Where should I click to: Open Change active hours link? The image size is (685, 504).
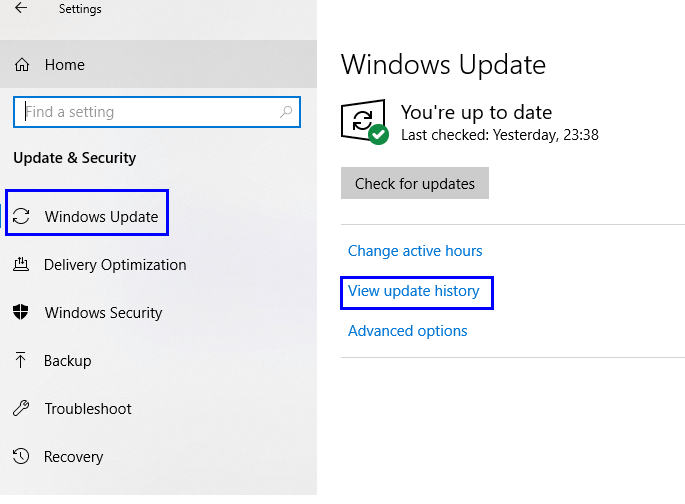[x=415, y=251]
